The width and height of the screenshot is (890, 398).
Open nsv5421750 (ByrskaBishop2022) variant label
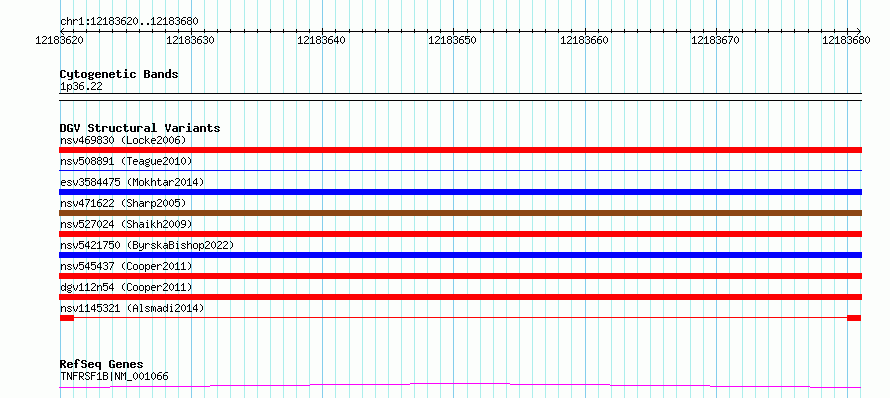tap(147, 245)
